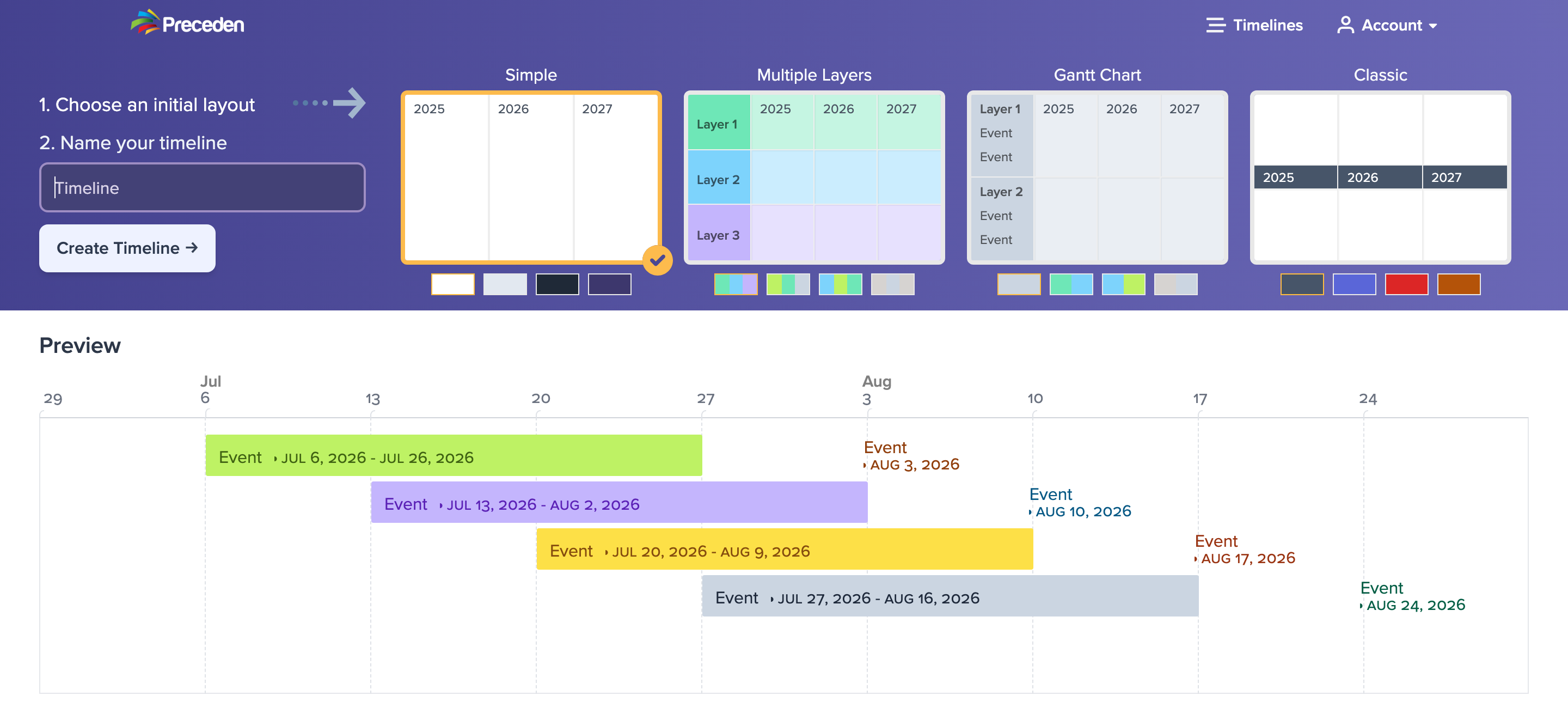This screenshot has height=708, width=1568.
Task: Click the timeline name input field
Action: point(202,187)
